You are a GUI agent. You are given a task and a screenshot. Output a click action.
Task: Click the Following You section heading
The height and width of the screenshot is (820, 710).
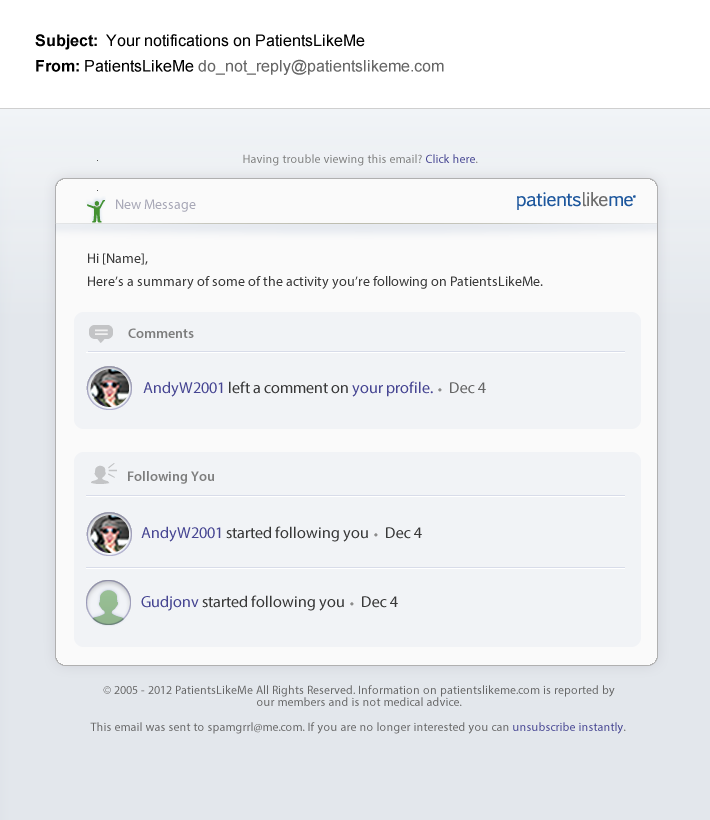pos(170,476)
